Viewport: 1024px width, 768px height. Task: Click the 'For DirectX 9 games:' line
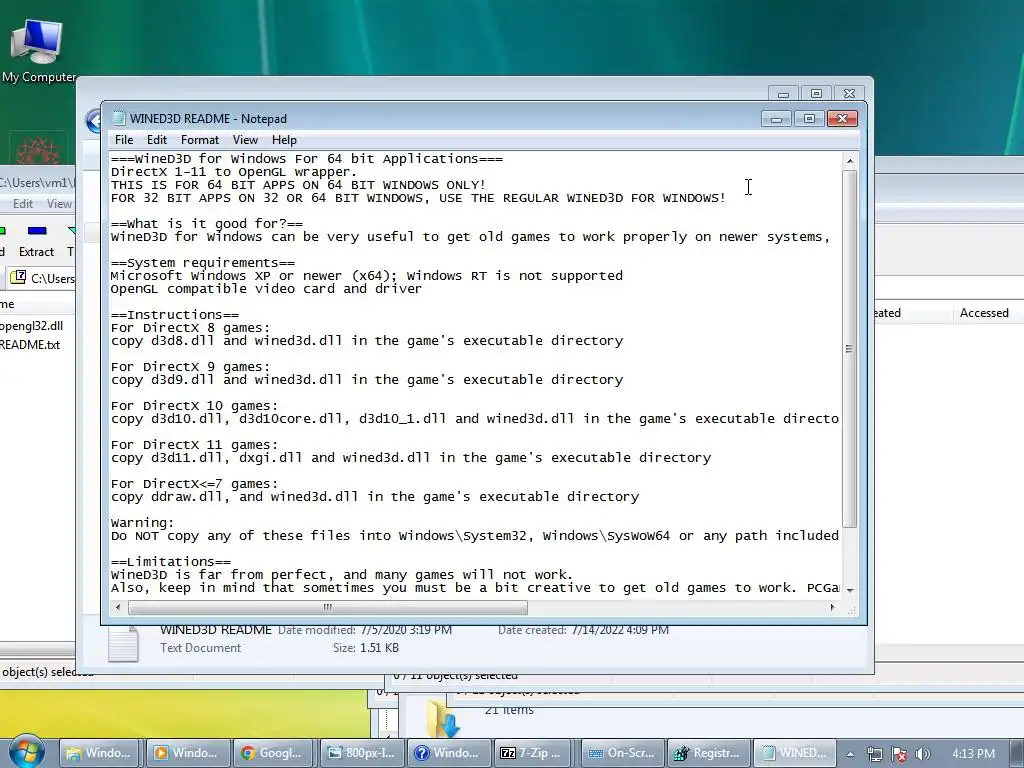pyautogui.click(x=190, y=367)
